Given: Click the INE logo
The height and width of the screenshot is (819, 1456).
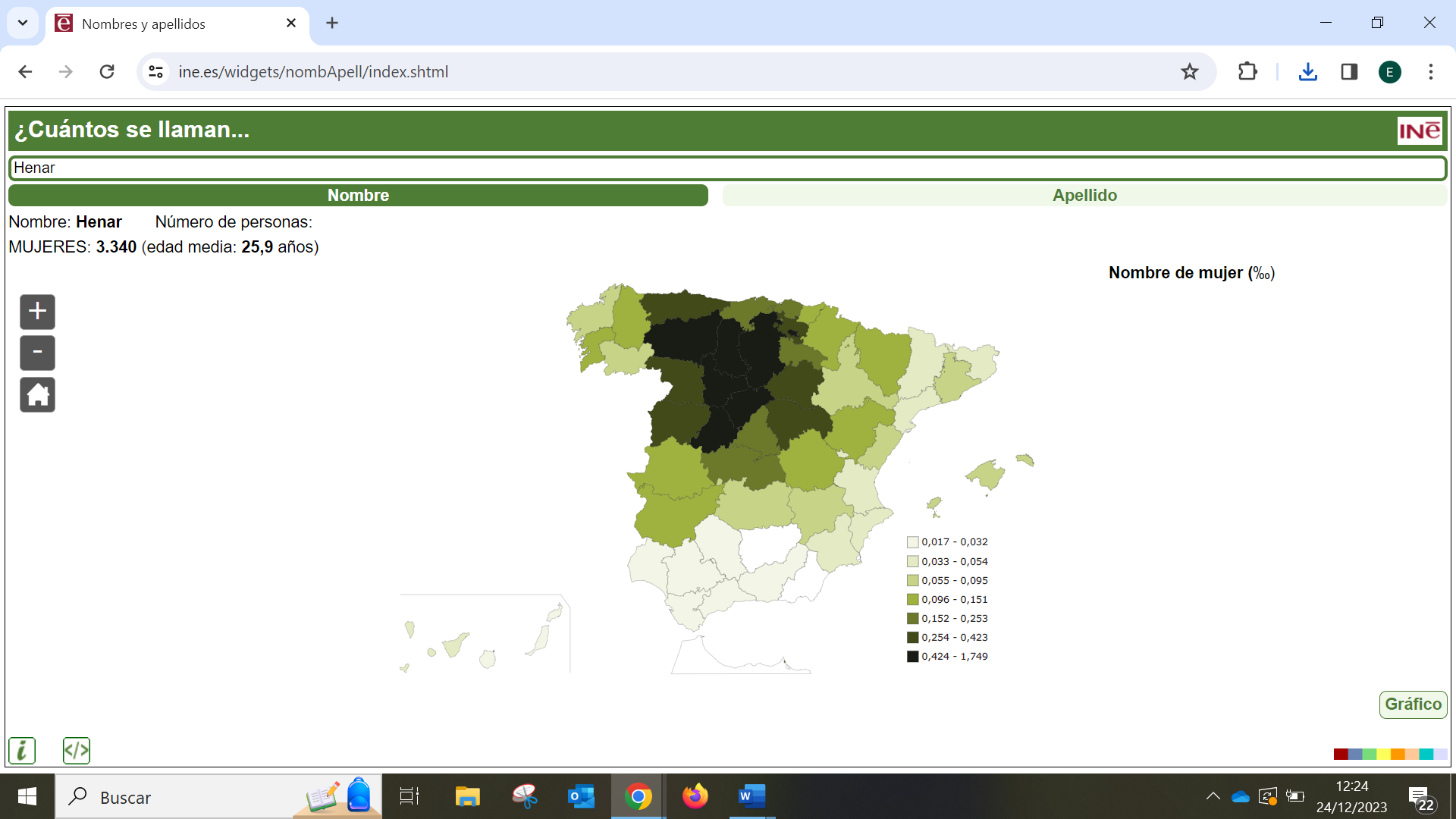Looking at the screenshot, I should coord(1419,130).
